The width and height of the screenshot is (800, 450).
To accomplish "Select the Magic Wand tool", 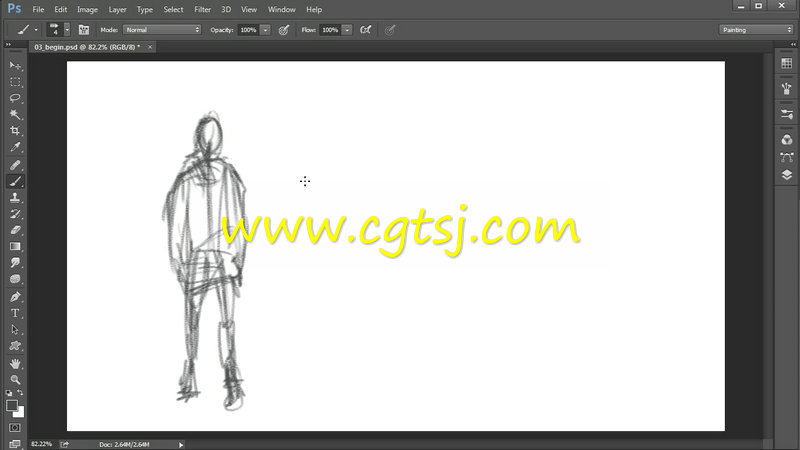I will coord(15,114).
